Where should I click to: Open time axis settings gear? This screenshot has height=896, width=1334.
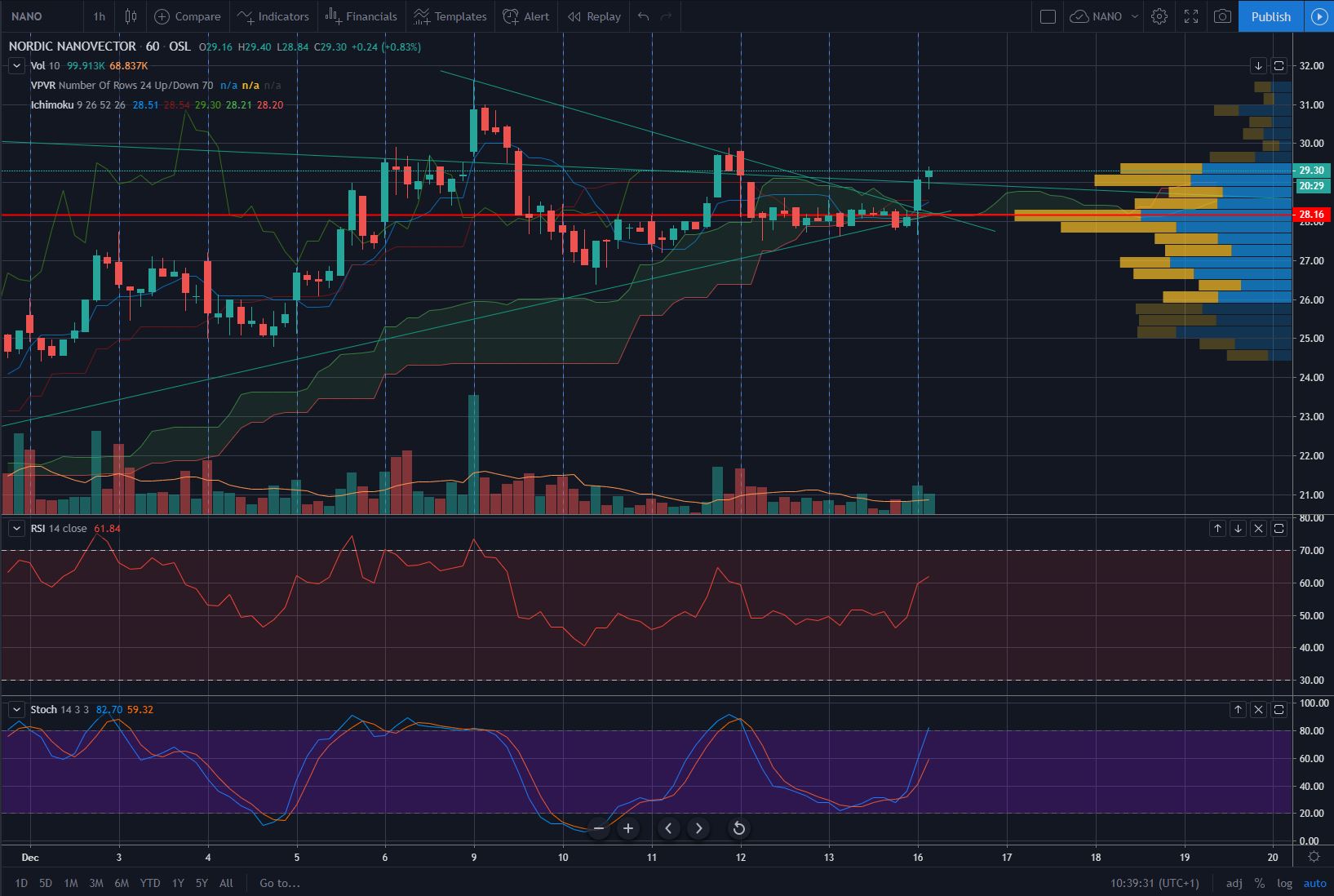point(1314,856)
